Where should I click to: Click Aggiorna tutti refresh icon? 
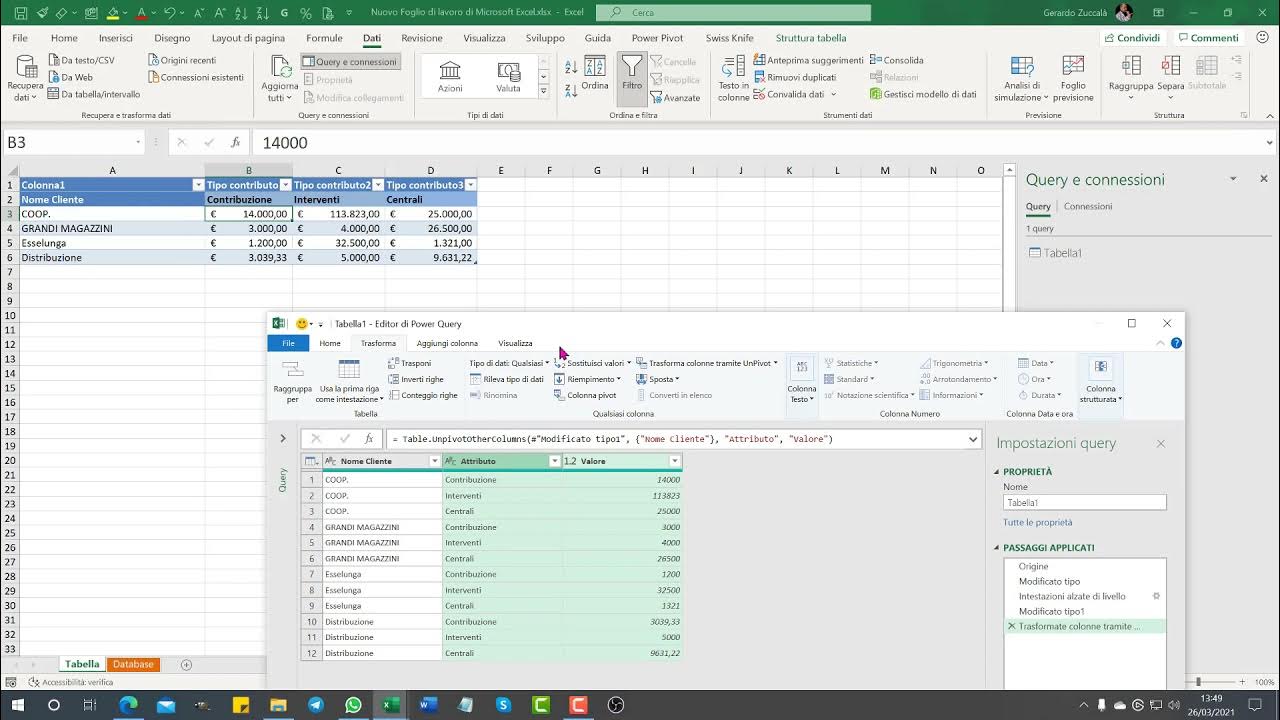[280, 78]
